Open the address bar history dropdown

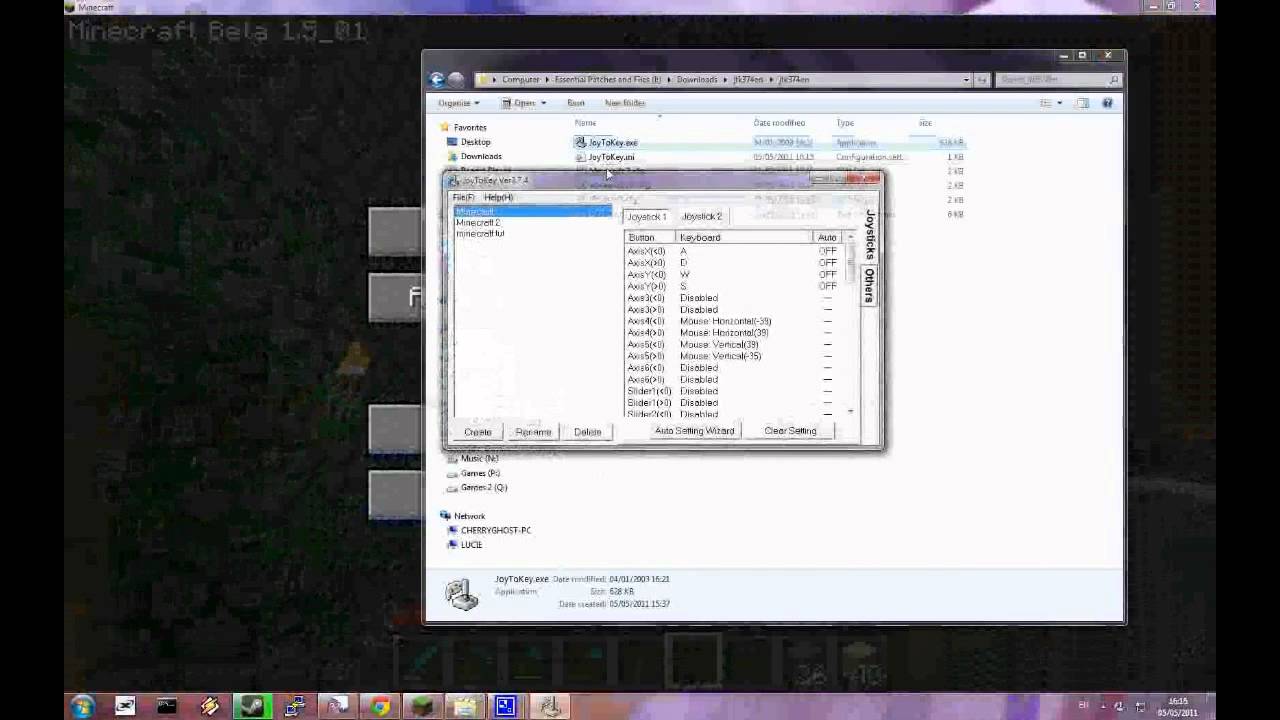click(966, 79)
